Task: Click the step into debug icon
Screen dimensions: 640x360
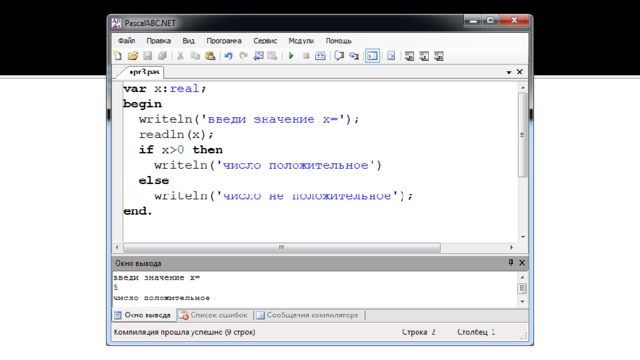Action: click(x=354, y=56)
